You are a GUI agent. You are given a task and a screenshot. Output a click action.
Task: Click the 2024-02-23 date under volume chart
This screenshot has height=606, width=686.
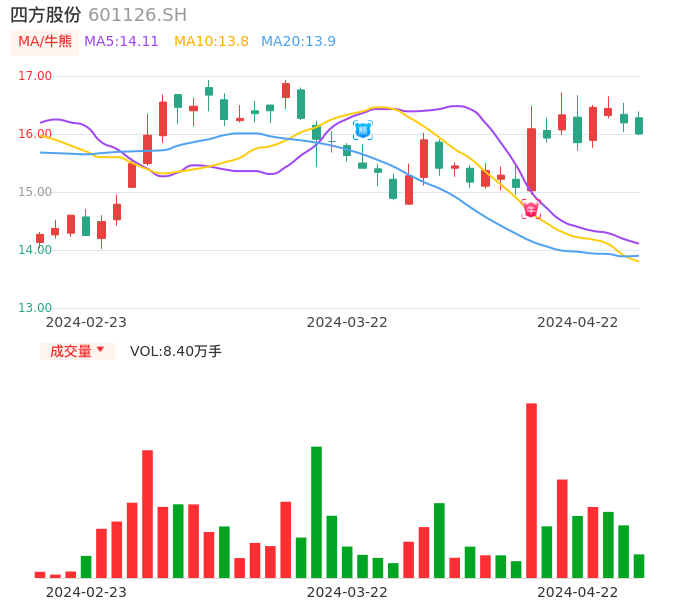86,592
